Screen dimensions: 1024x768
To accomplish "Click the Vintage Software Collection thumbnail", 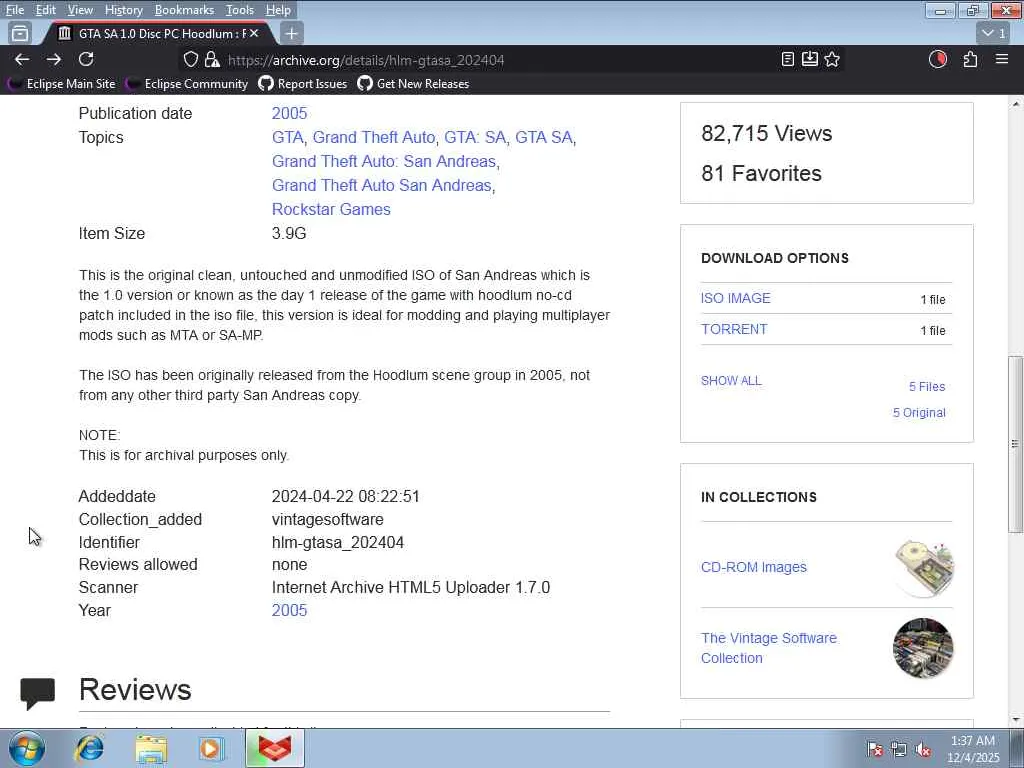I will pyautogui.click(x=923, y=648).
